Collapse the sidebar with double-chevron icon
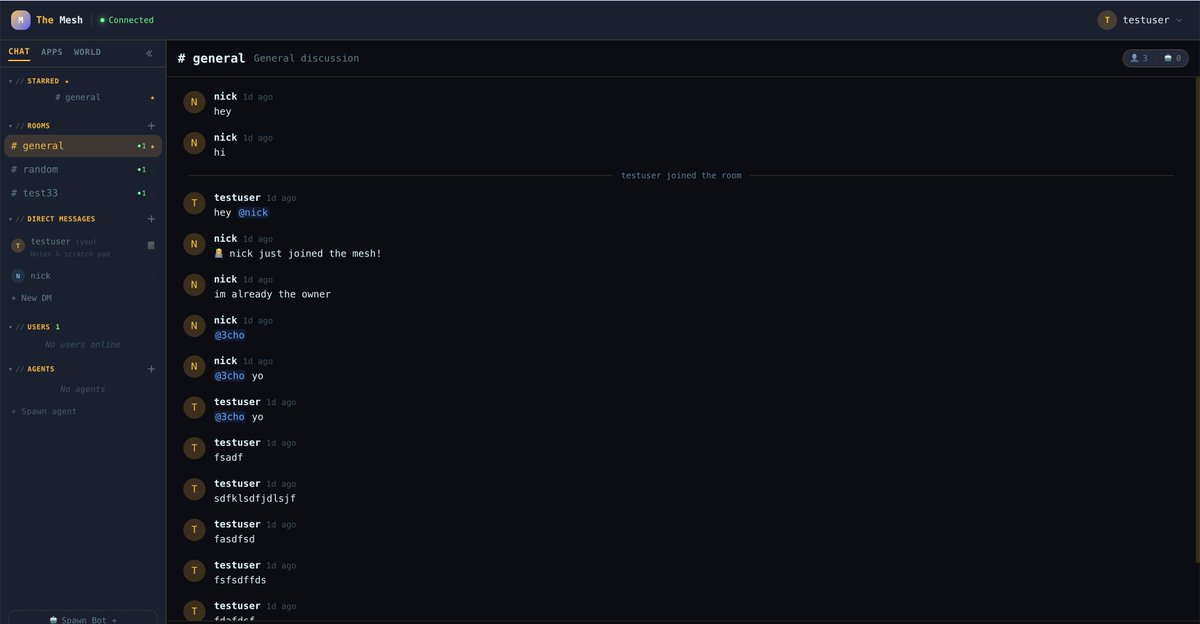The height and width of the screenshot is (624, 1200). (x=150, y=53)
